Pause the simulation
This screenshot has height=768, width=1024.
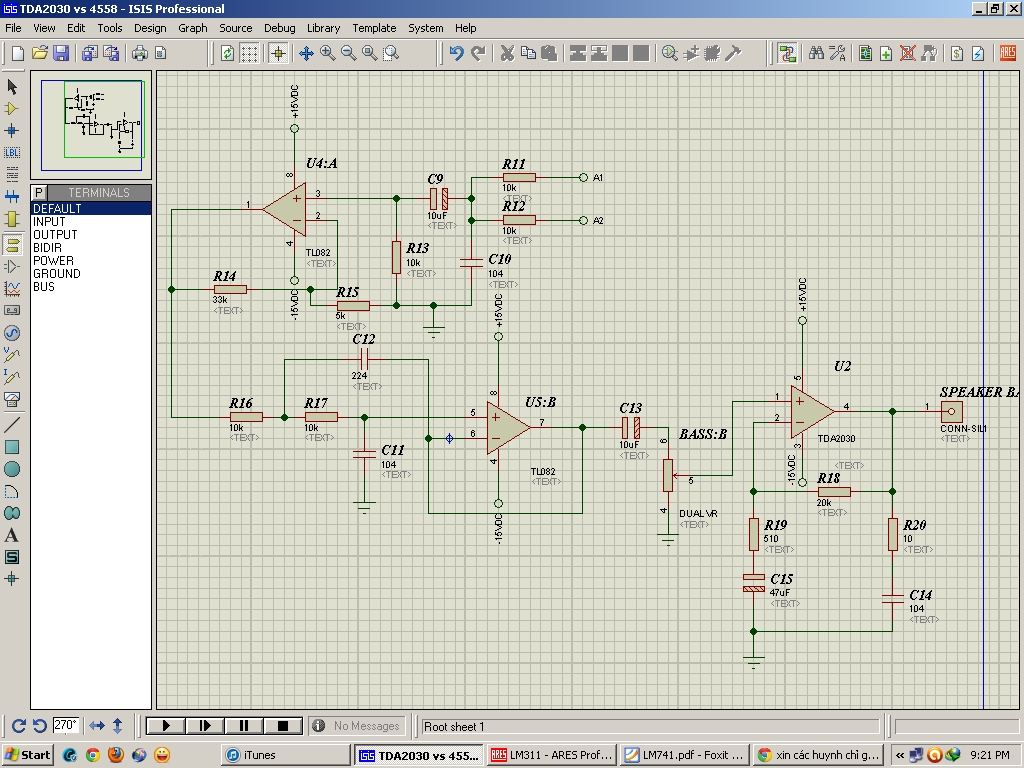[x=244, y=726]
